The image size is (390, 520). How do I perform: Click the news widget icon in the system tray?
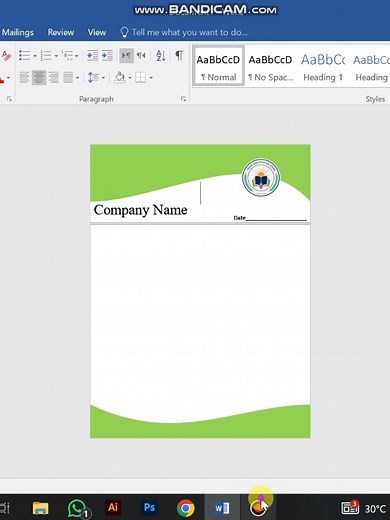350,508
